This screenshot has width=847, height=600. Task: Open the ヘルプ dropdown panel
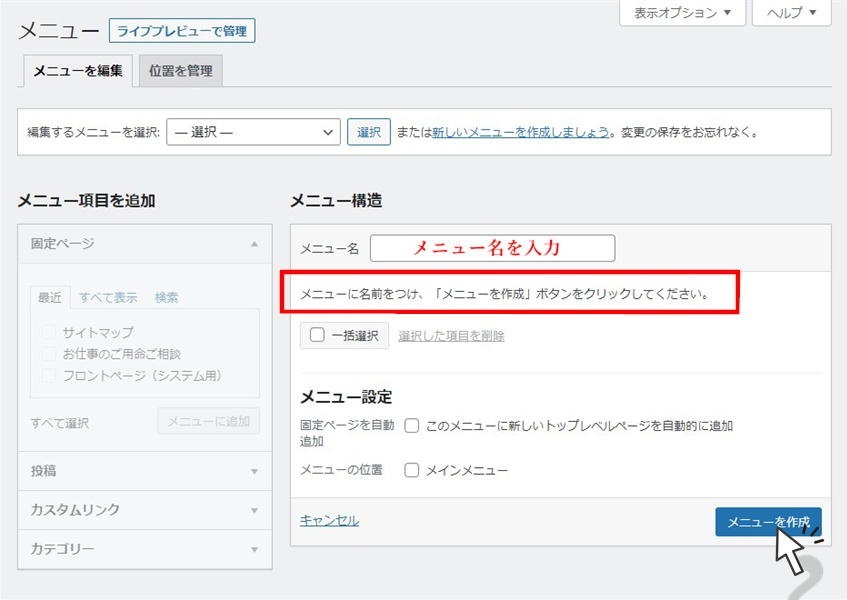pyautogui.click(x=791, y=13)
